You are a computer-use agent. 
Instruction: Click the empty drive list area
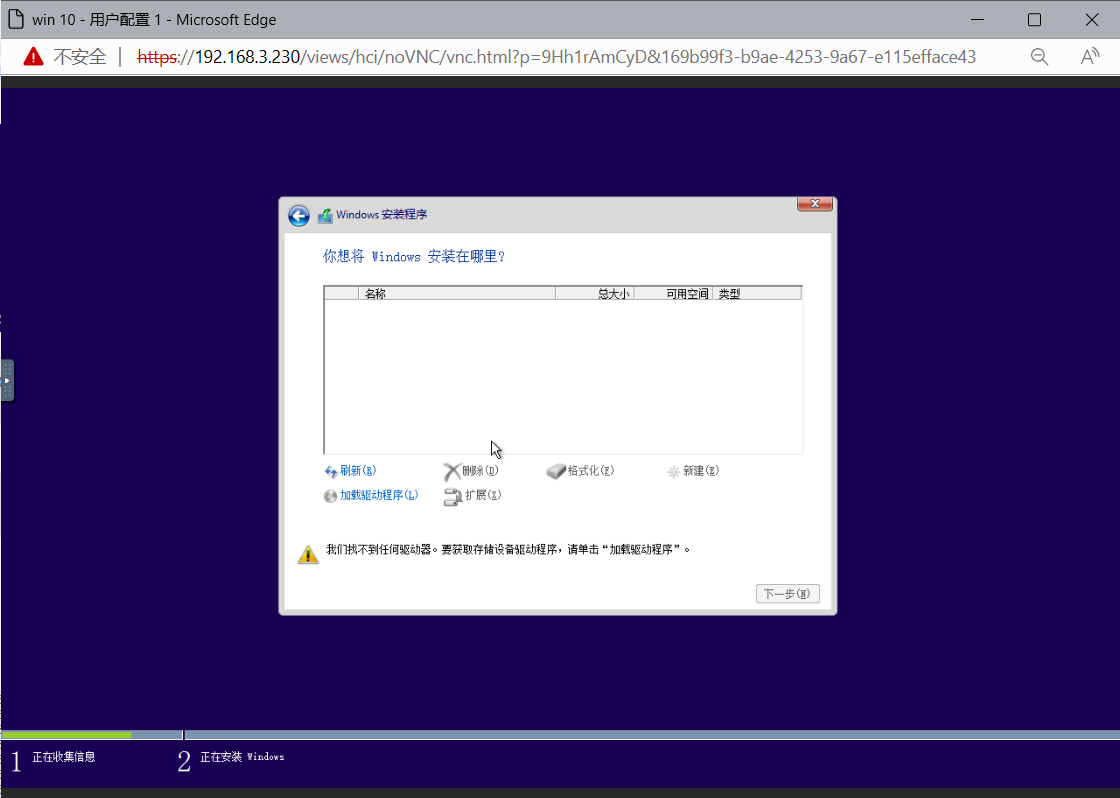[x=563, y=376]
